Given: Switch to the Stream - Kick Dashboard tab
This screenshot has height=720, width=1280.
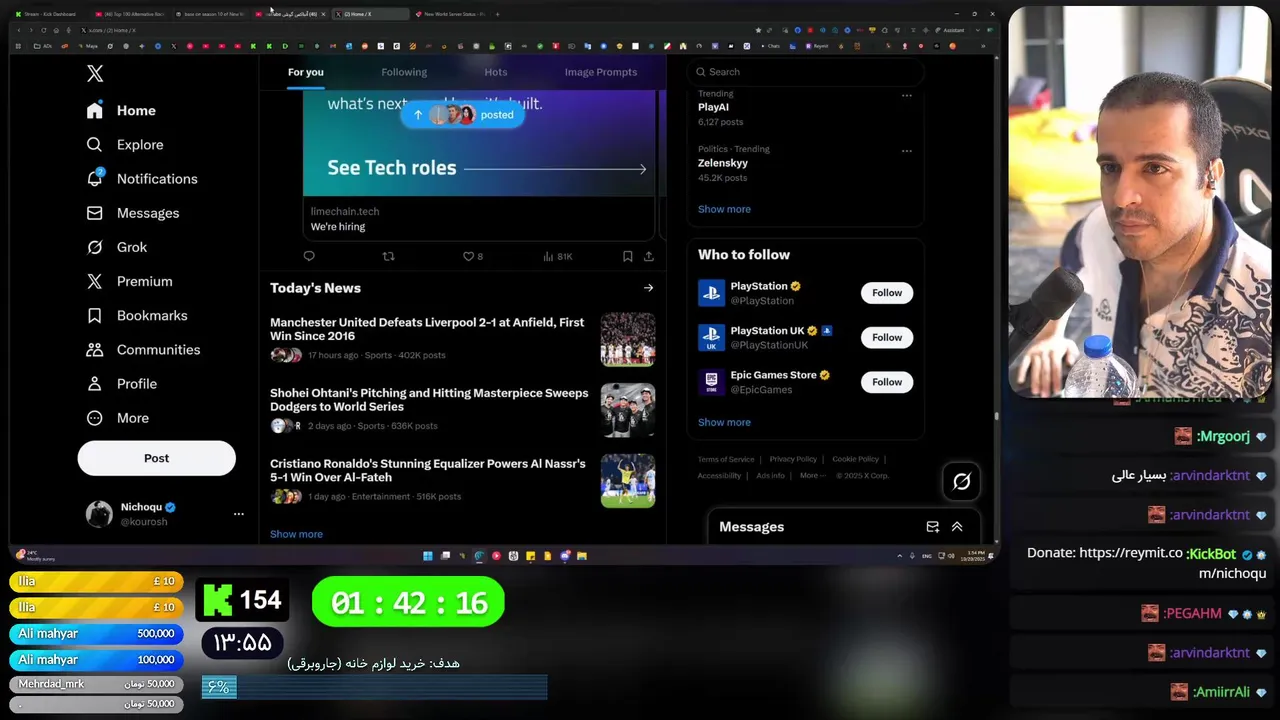Looking at the screenshot, I should [x=48, y=14].
